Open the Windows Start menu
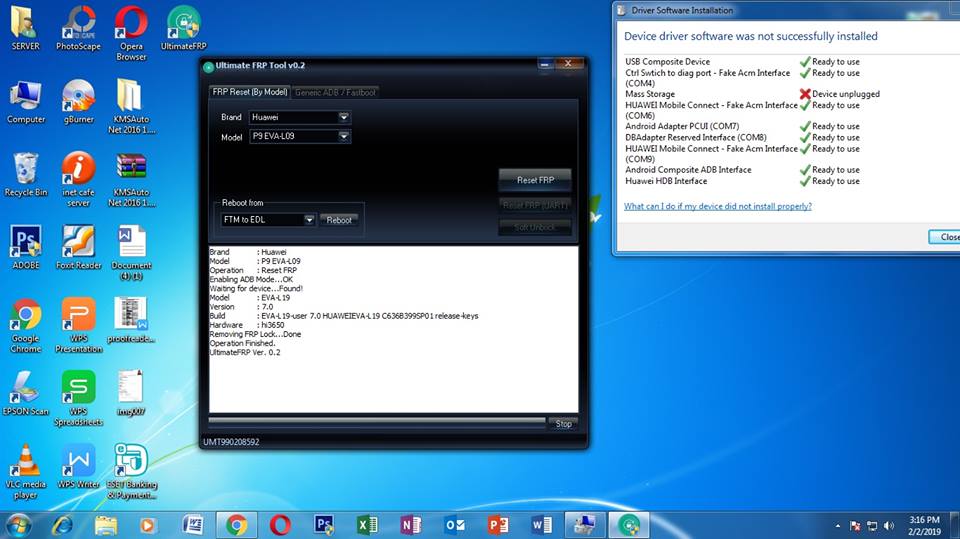The width and height of the screenshot is (960, 539). [18, 526]
